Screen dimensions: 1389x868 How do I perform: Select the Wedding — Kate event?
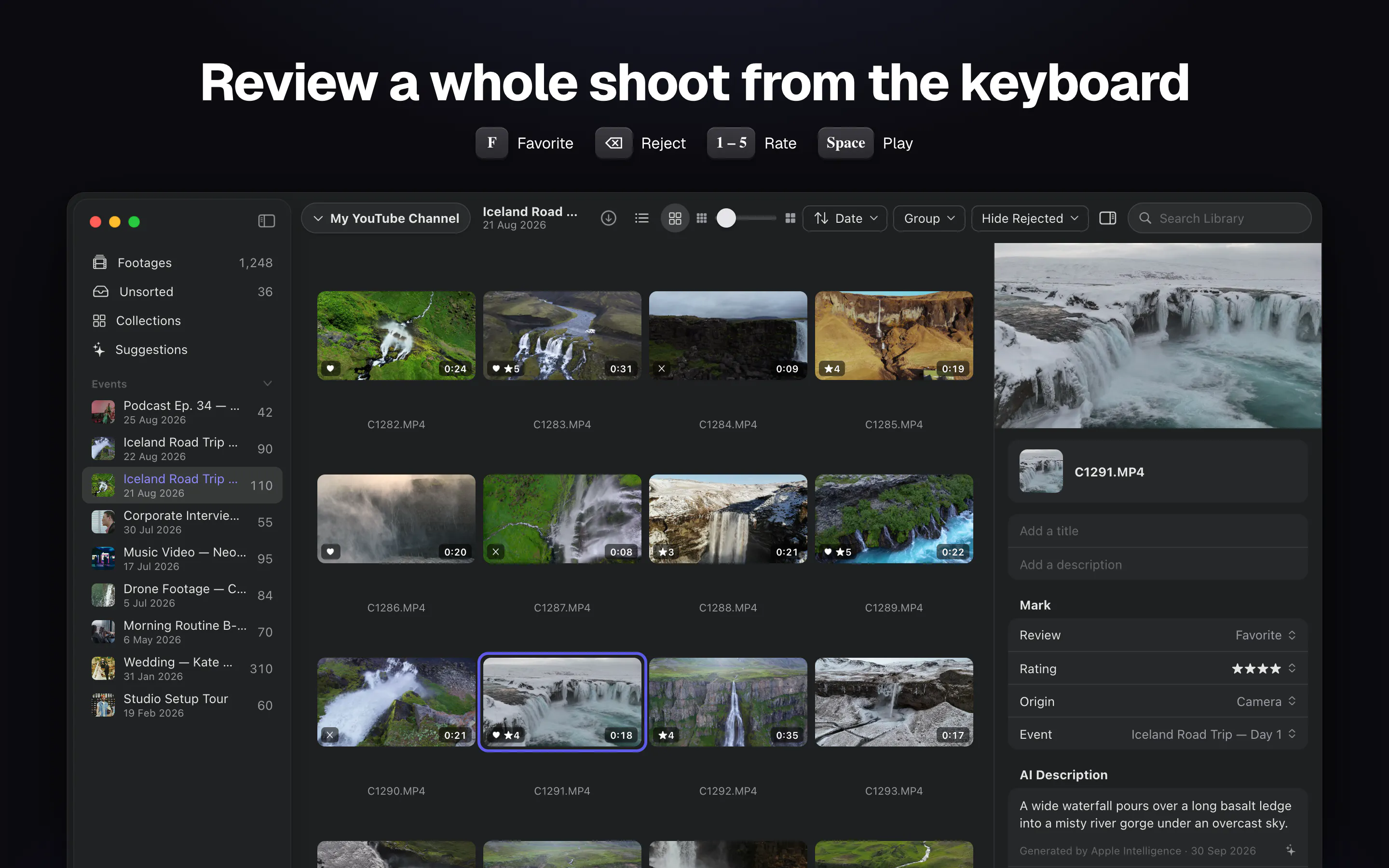[x=182, y=669]
